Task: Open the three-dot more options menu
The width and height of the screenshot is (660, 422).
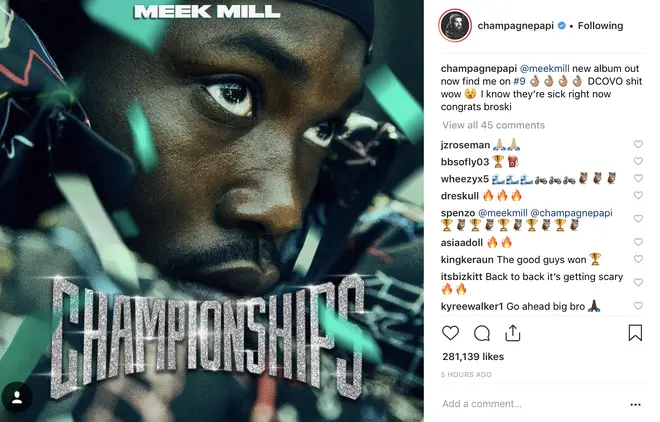Action: 636,405
